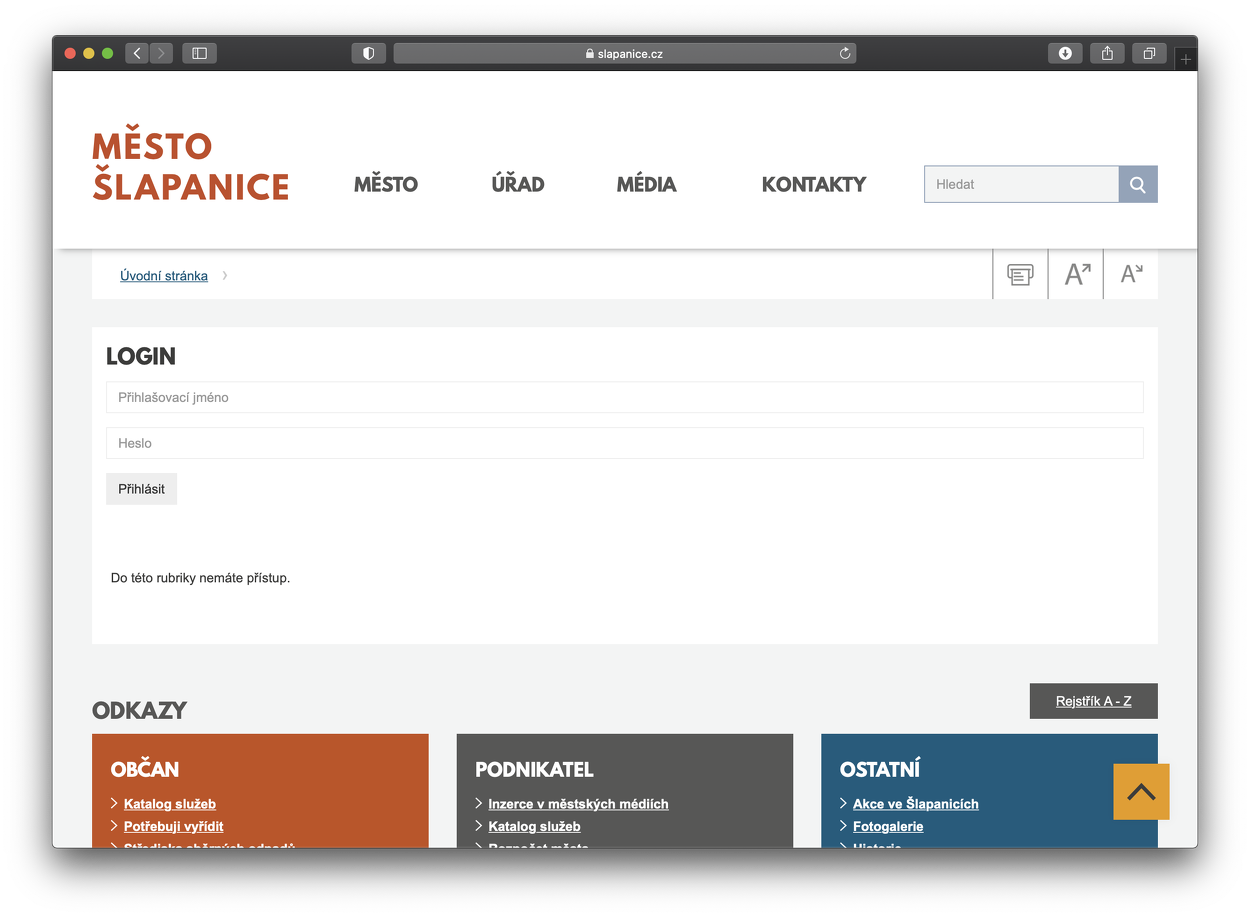The height and width of the screenshot is (917, 1250).
Task: Click into the Heslo password field
Action: [624, 443]
